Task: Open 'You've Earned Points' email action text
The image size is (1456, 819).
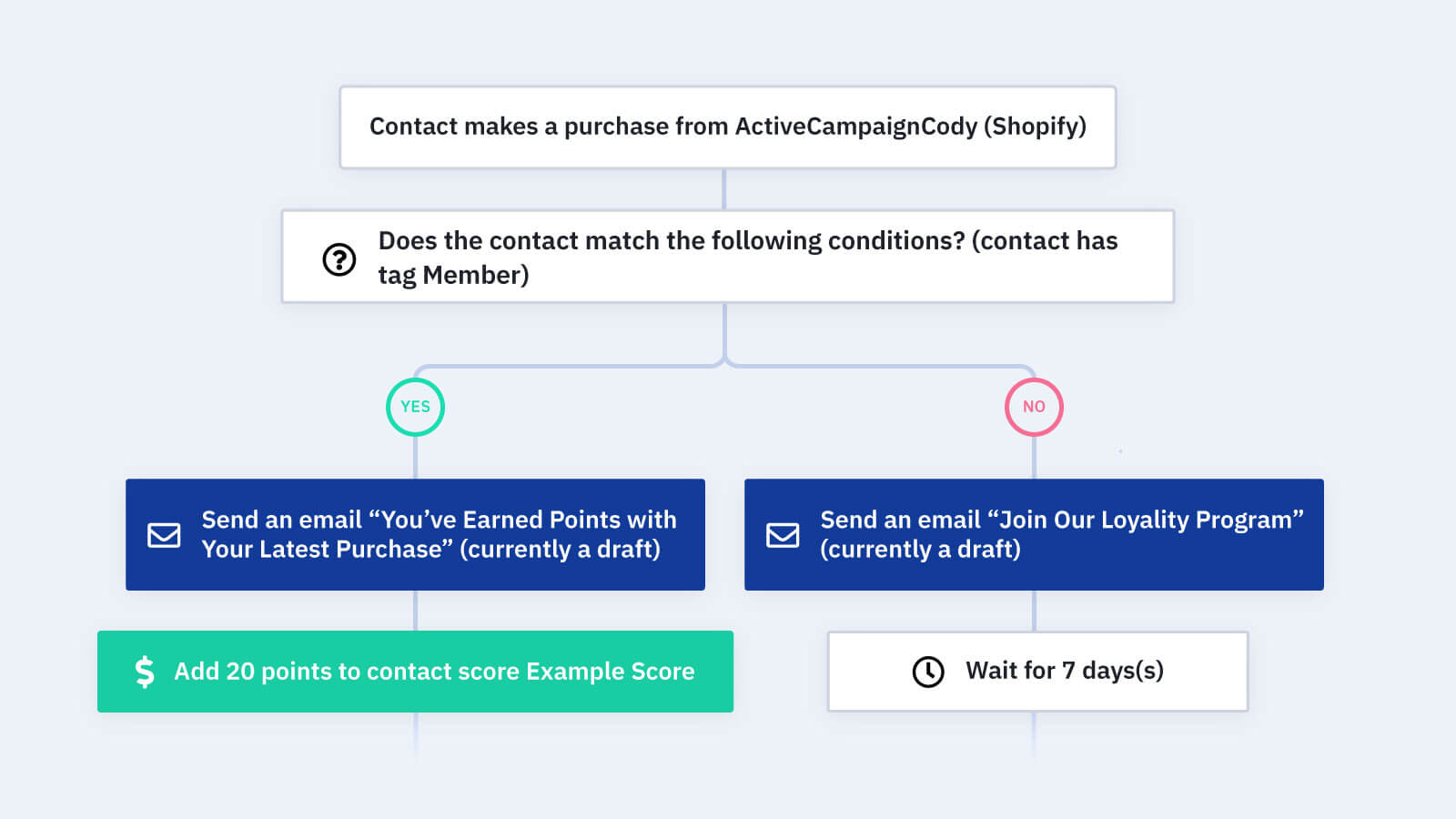Action: click(440, 534)
